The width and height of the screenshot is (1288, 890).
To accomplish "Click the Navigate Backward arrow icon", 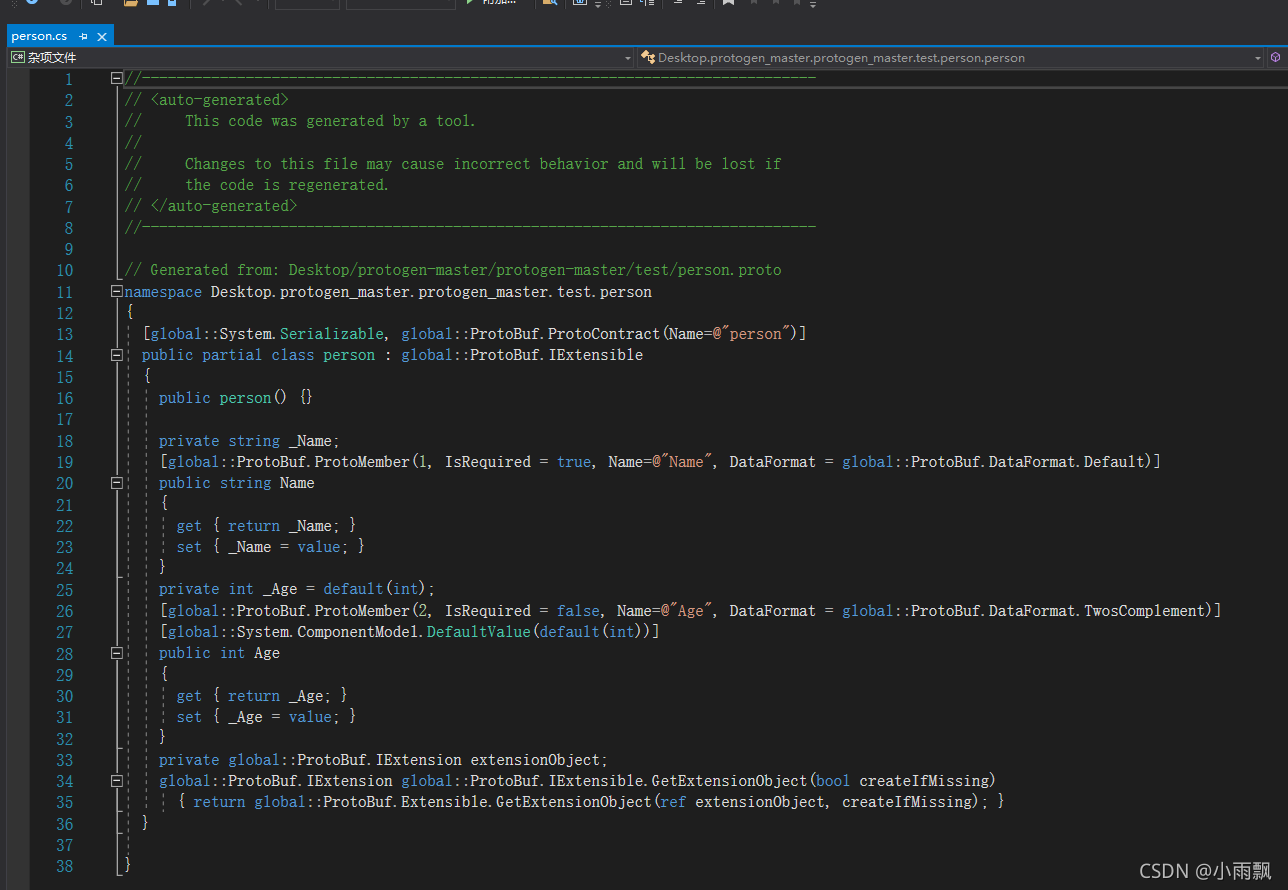I will tap(204, 6).
